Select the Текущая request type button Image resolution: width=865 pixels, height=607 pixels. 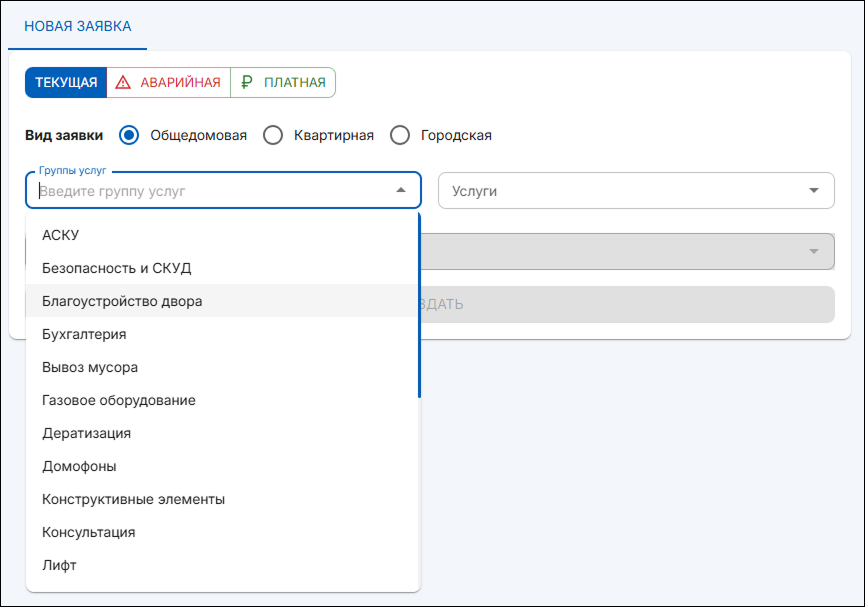click(x=66, y=83)
